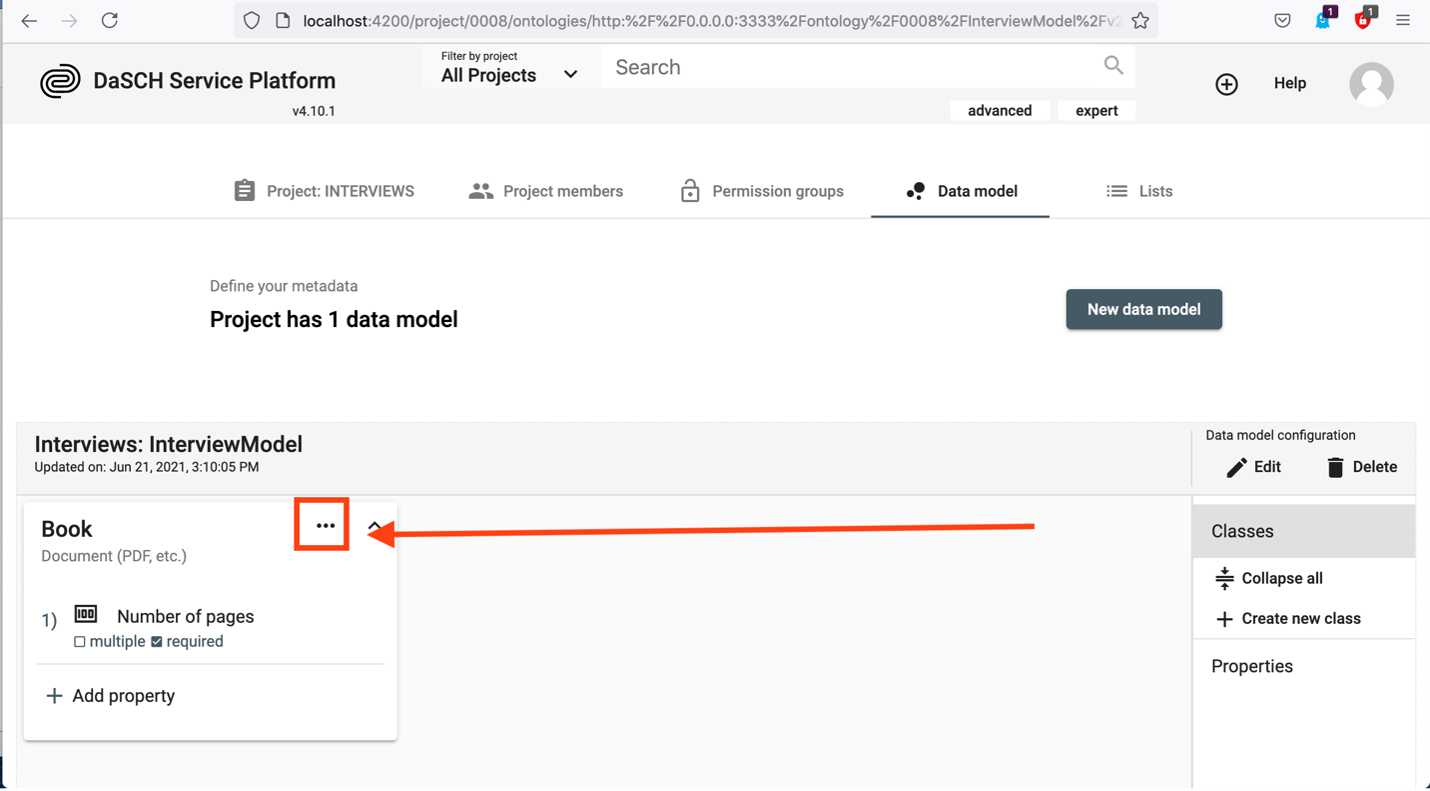Click into the Search input field
Viewport: 1430px width, 791px height.
850,67
